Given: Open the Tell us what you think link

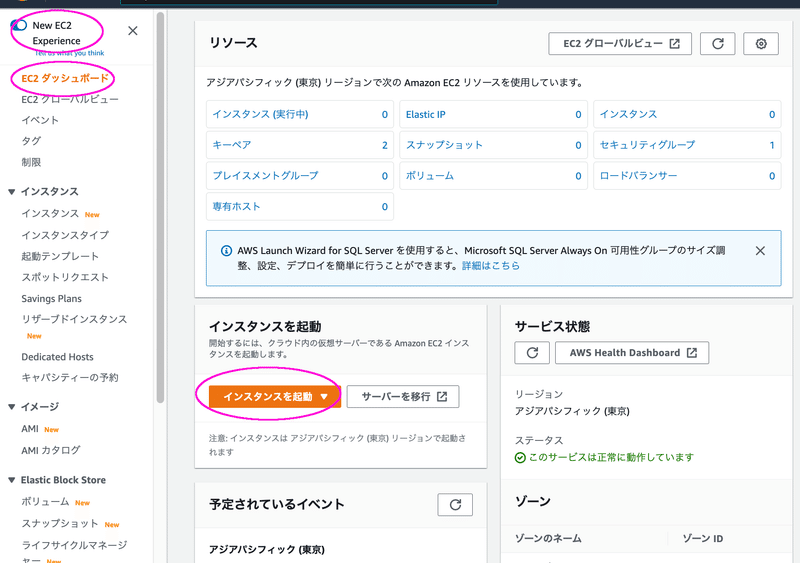Looking at the screenshot, I should [x=69, y=53].
